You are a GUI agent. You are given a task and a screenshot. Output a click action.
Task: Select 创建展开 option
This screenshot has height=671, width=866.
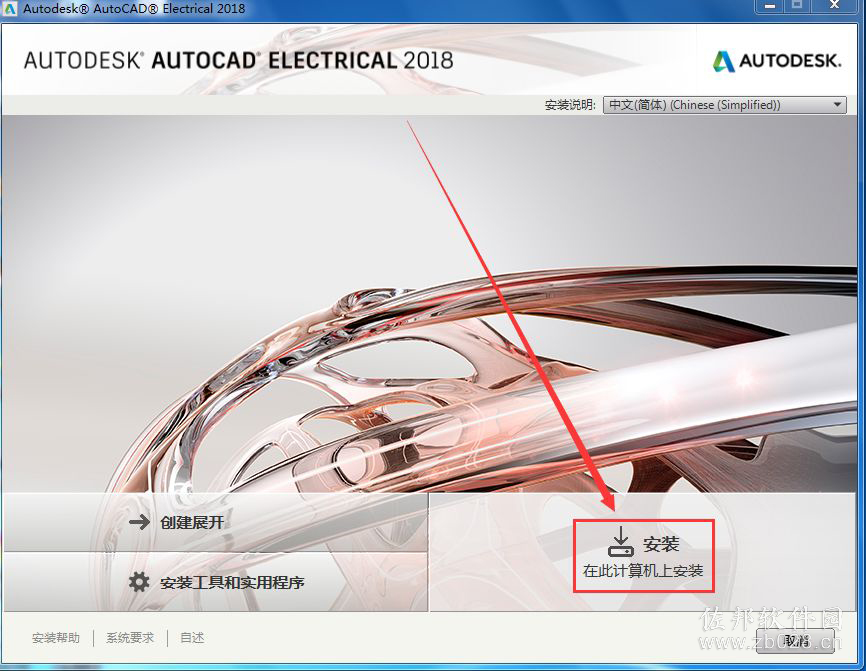point(215,522)
